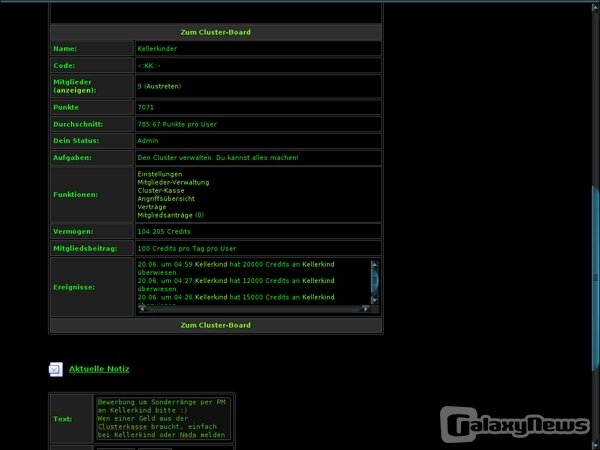600x450 pixels.
Task: Click the text 785.67 Punkte pro User
Action: 177,124
